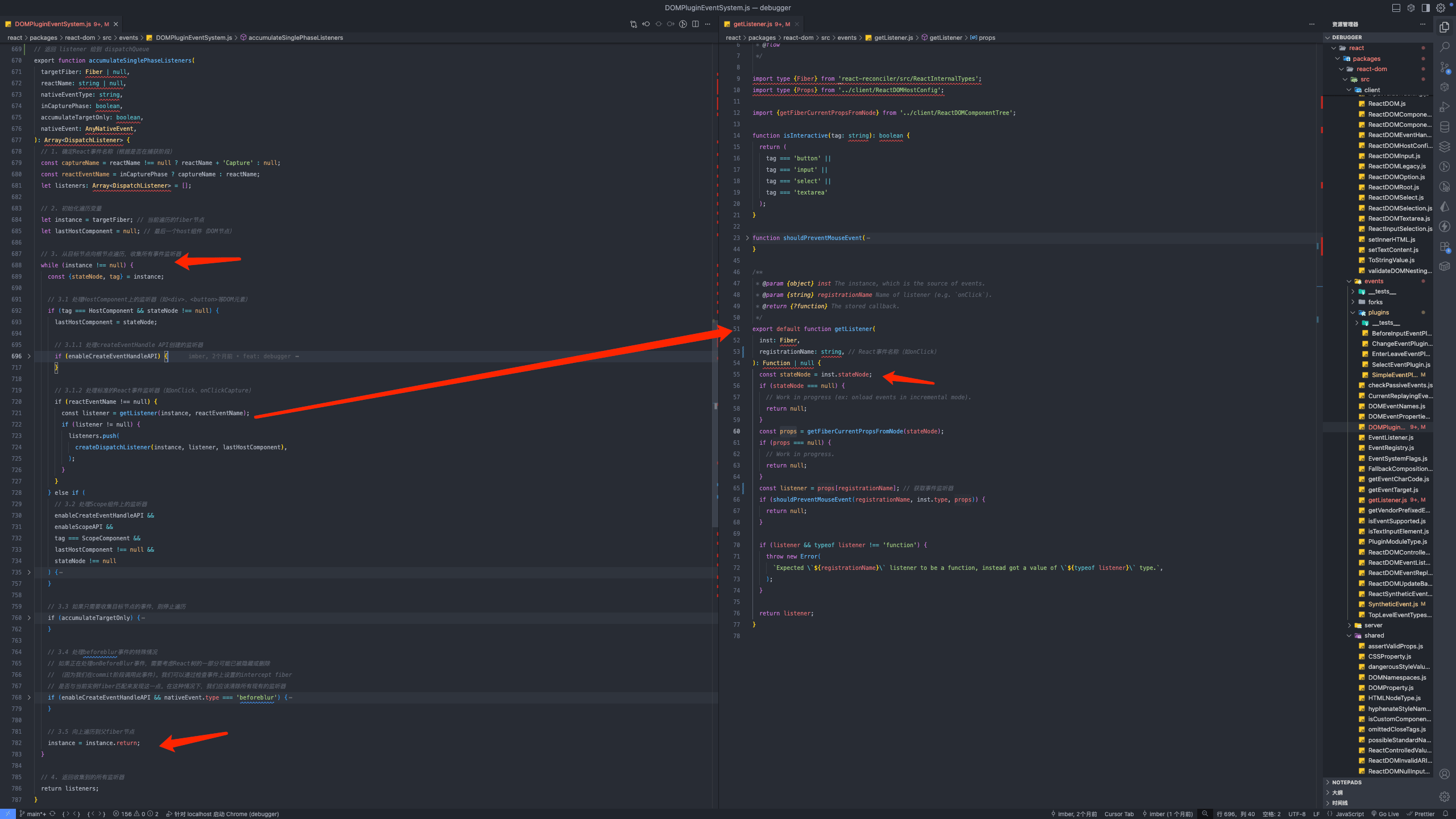1456x819 pixels.
Task: Expand the NOTEPADS section
Action: point(1379,783)
